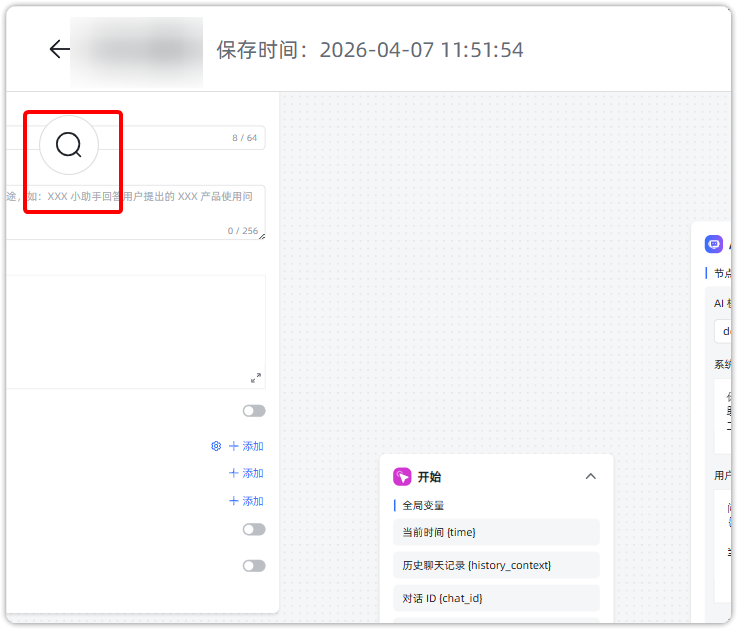Toggle the switch above the gear icon
737x629 pixels.
tap(254, 411)
